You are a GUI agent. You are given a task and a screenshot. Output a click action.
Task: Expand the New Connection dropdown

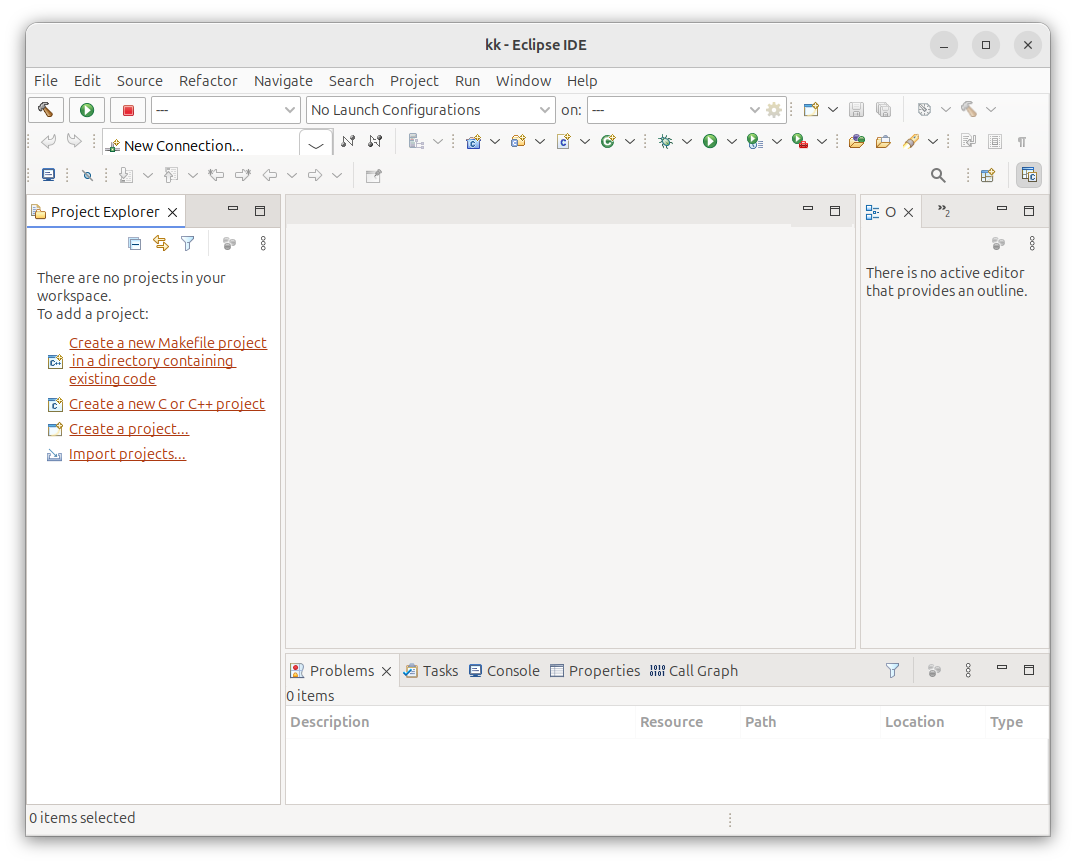click(x=316, y=145)
